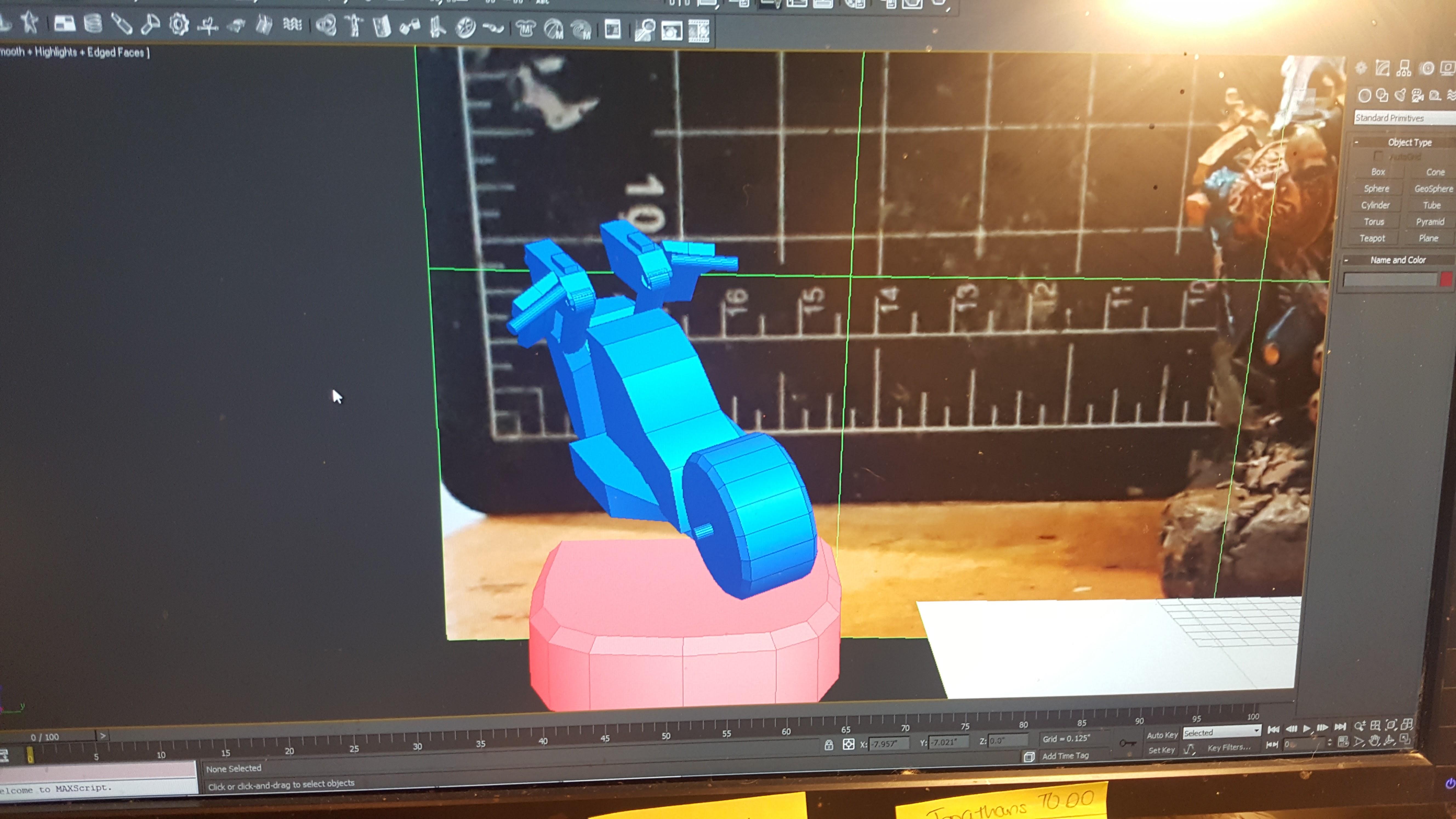Create a Box primitive
The image size is (1456, 819).
1378,172
